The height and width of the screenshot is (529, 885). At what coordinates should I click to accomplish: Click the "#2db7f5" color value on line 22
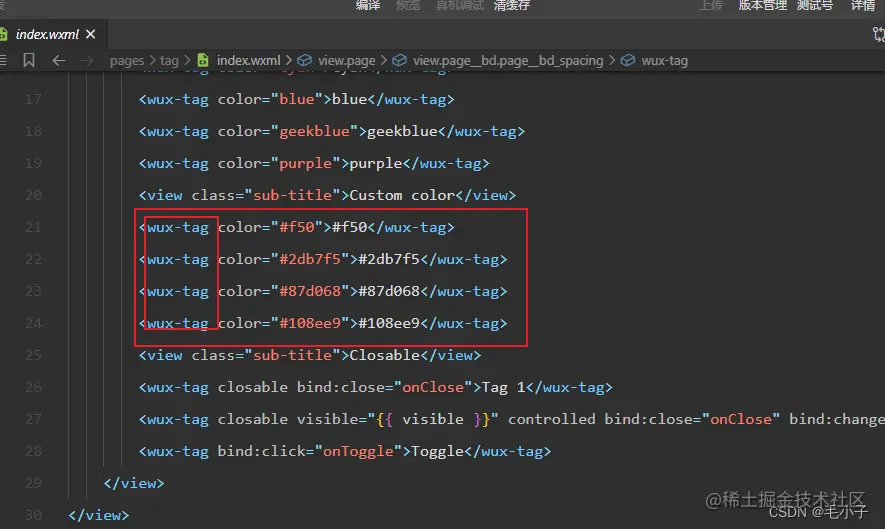[x=310, y=260]
